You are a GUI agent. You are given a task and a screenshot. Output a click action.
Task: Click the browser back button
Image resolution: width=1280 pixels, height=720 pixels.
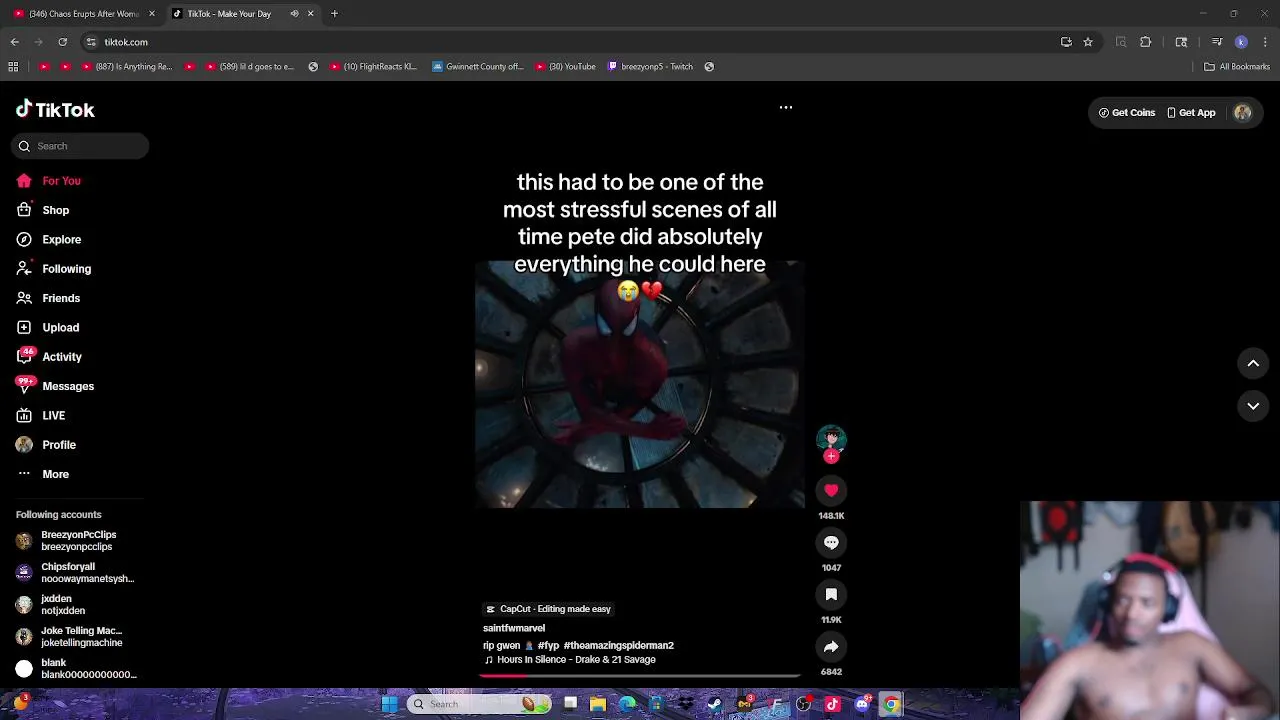point(15,42)
